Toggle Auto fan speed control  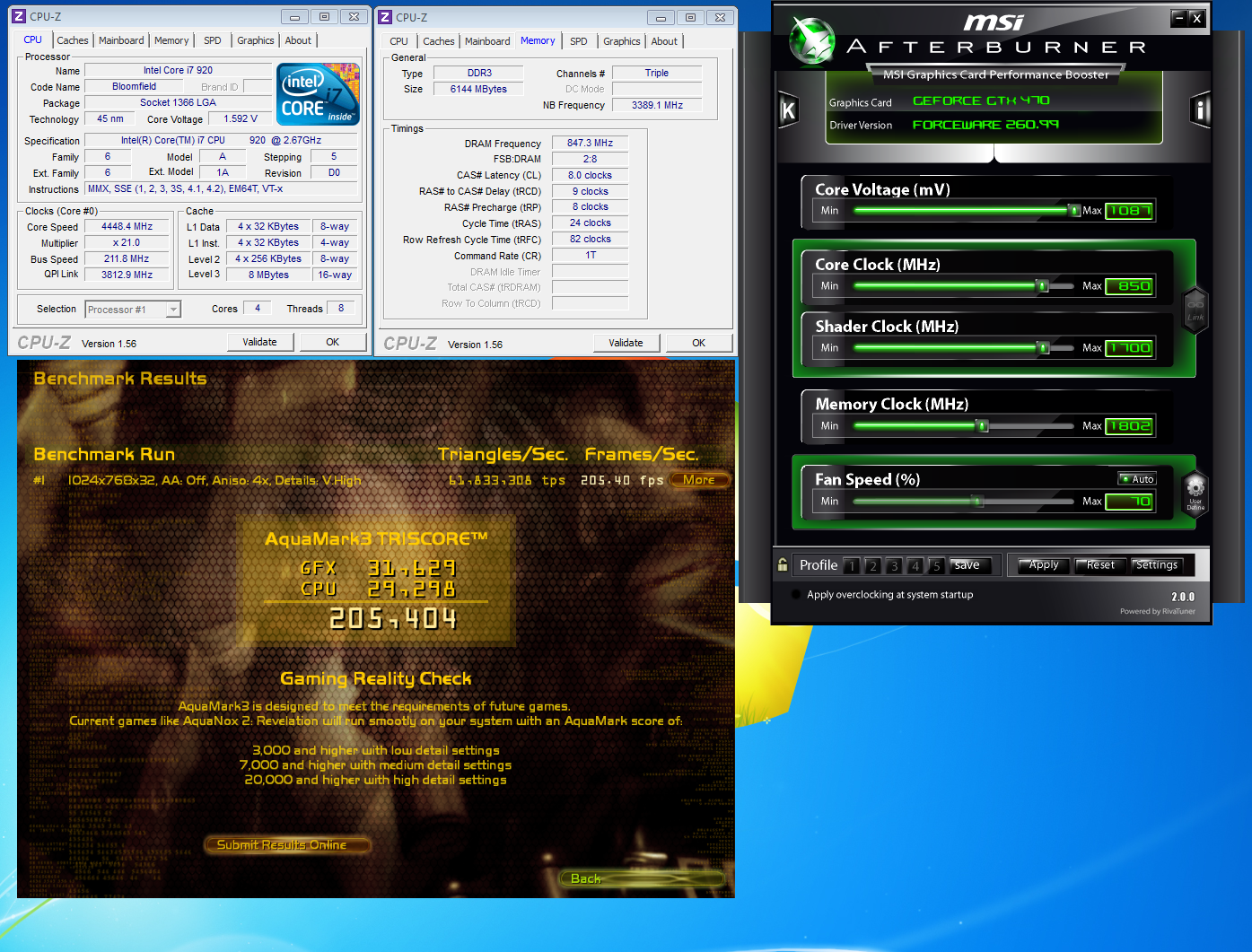(x=1137, y=479)
